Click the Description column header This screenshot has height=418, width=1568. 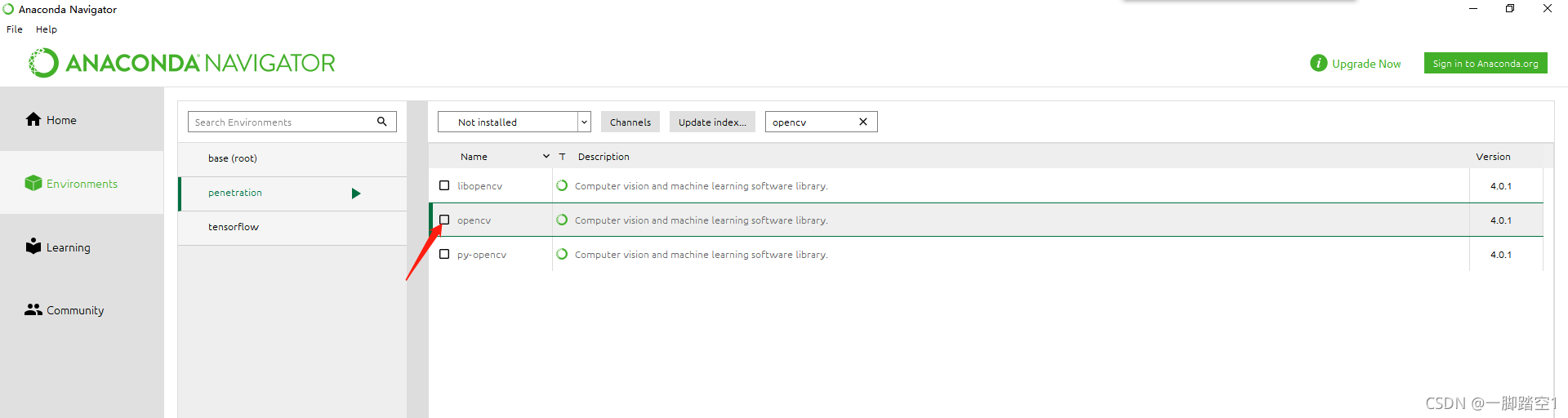coord(604,156)
